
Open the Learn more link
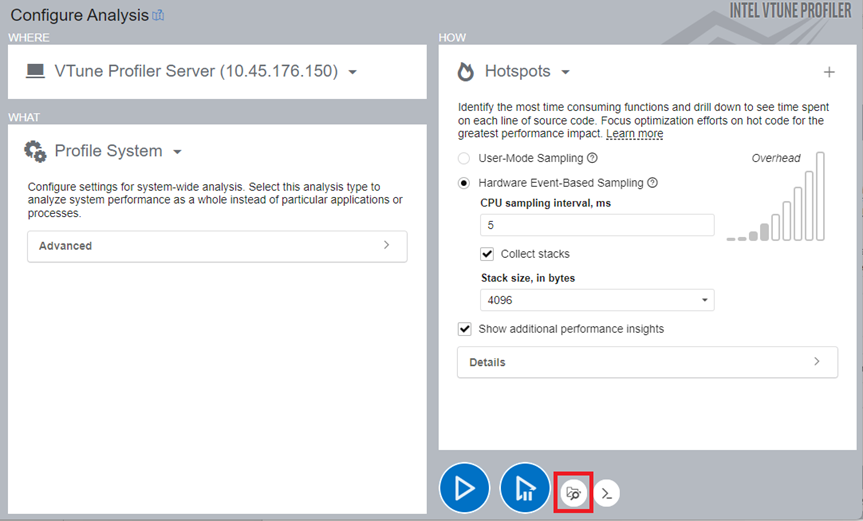click(x=634, y=134)
